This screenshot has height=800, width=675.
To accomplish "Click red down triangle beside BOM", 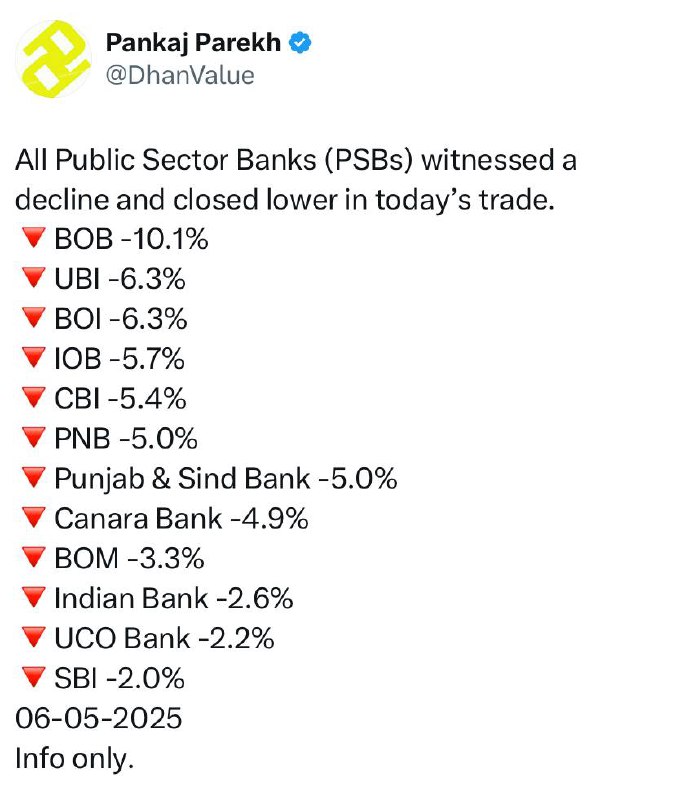I will [x=34, y=557].
